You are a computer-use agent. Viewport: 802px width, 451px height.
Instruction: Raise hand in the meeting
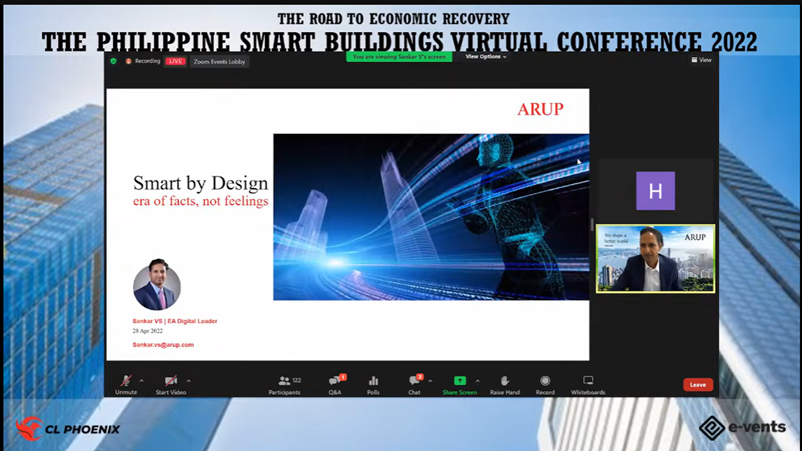(x=505, y=385)
